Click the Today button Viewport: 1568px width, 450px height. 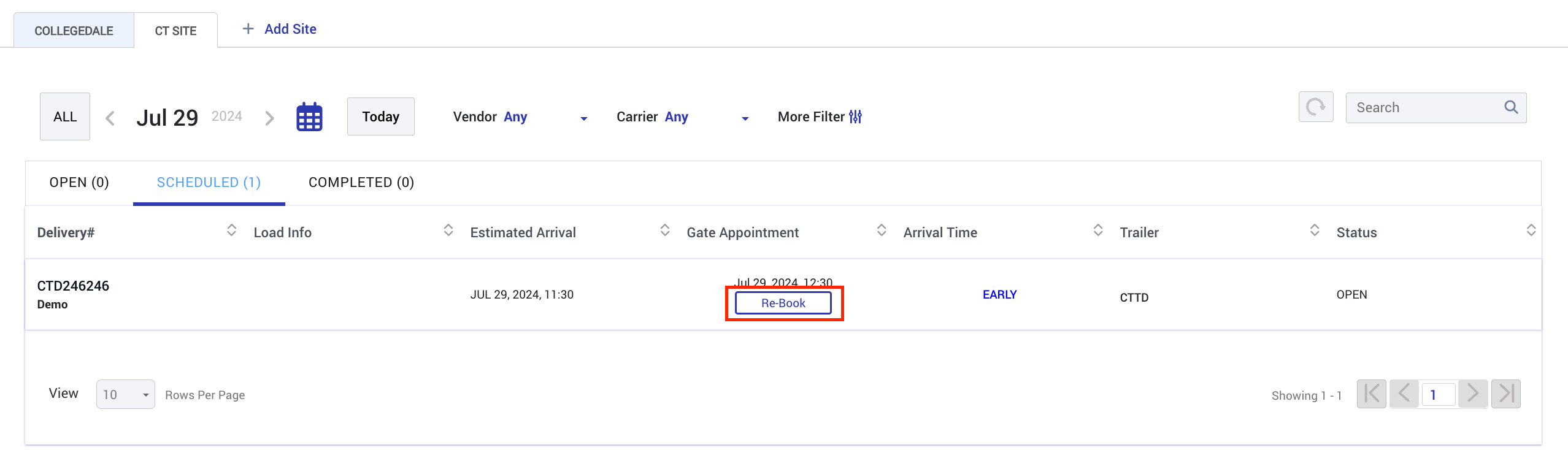[x=381, y=116]
